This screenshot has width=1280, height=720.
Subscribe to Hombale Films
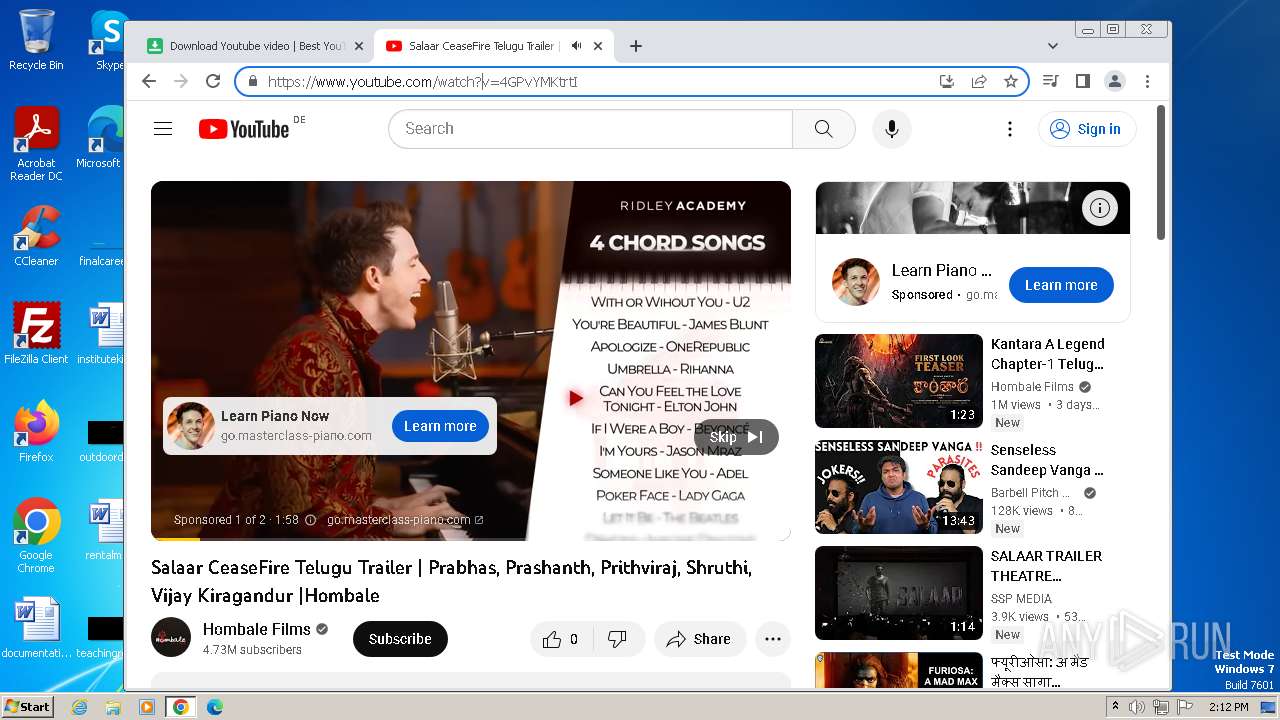click(400, 639)
